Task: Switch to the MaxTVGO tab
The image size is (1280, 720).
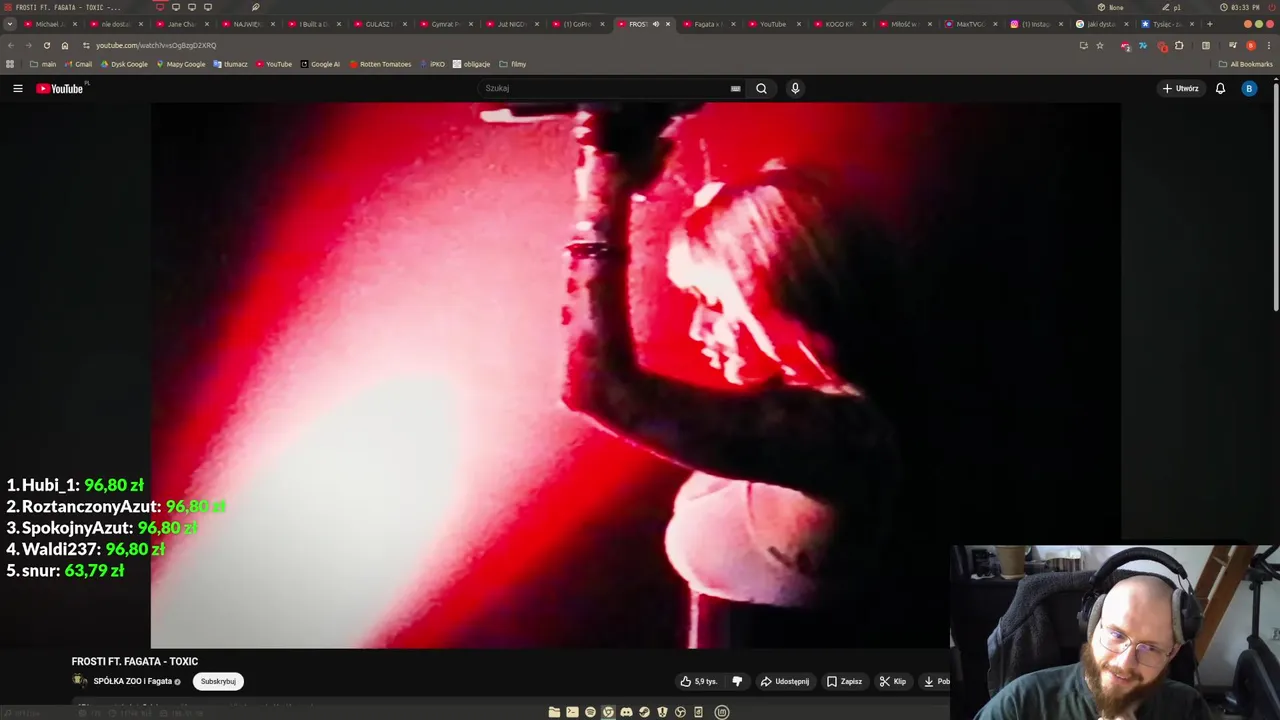Action: point(970,24)
